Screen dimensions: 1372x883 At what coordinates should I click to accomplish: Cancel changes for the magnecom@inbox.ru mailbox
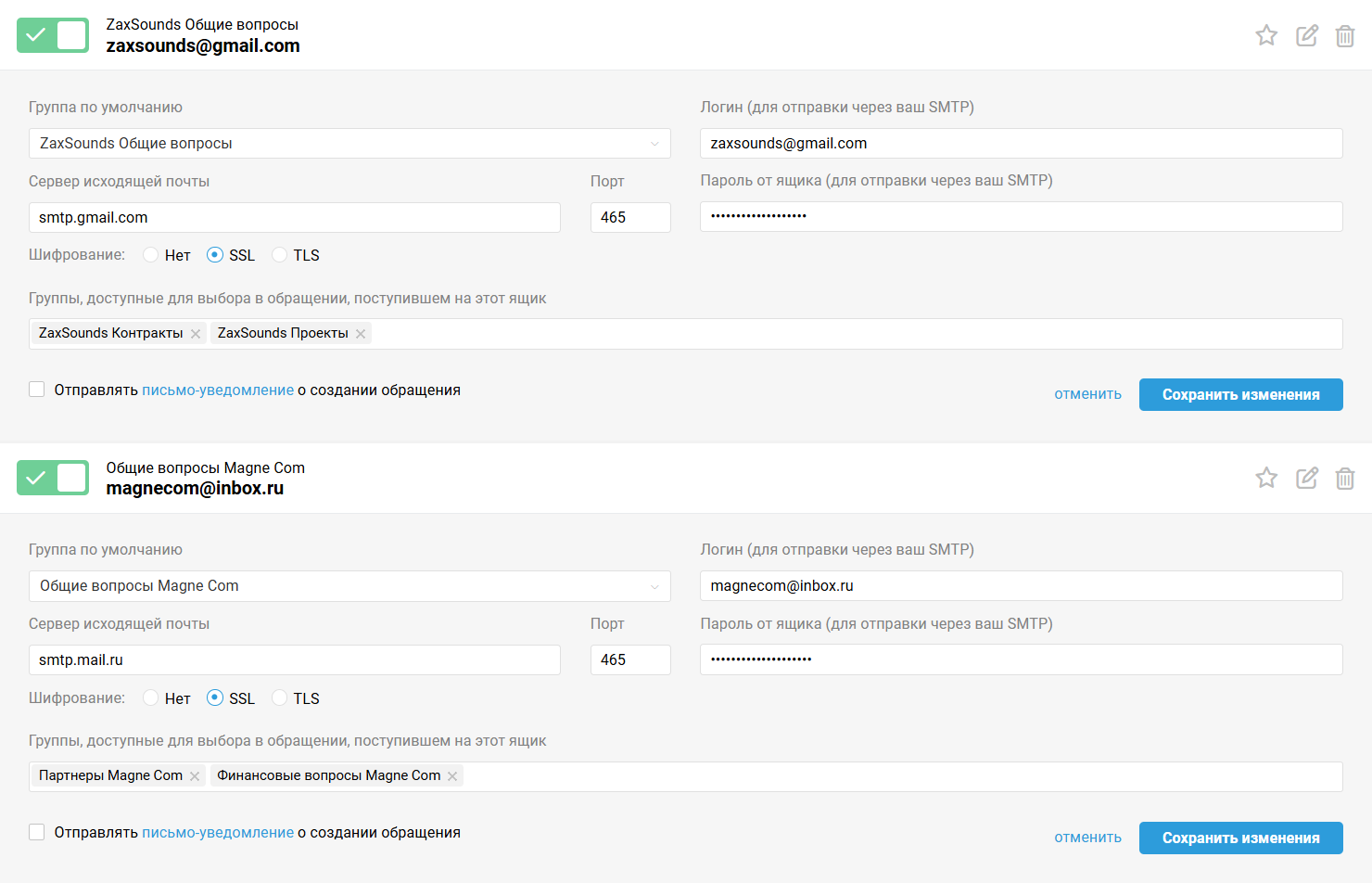1087,838
